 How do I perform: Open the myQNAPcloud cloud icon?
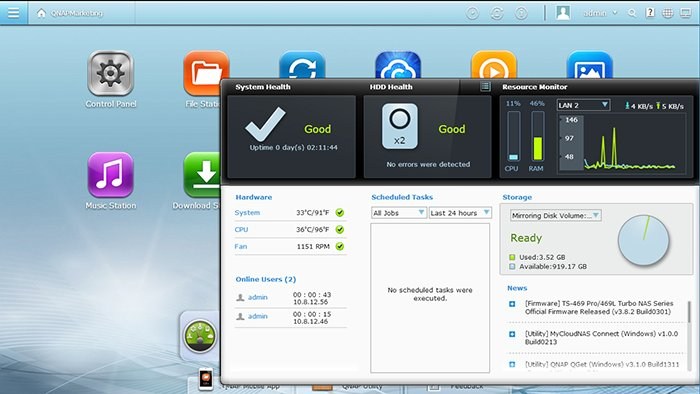click(398, 65)
